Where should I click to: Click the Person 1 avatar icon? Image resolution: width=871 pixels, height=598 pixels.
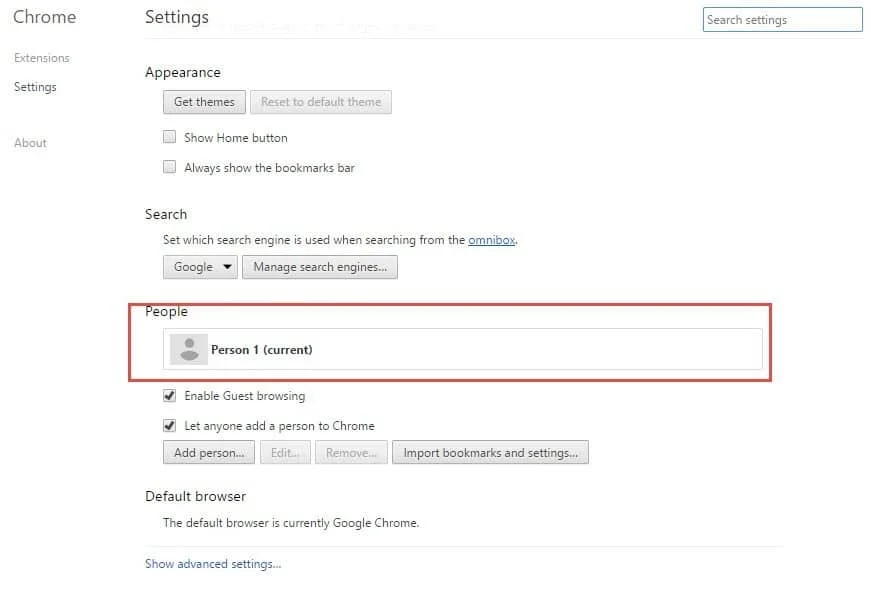click(x=188, y=349)
